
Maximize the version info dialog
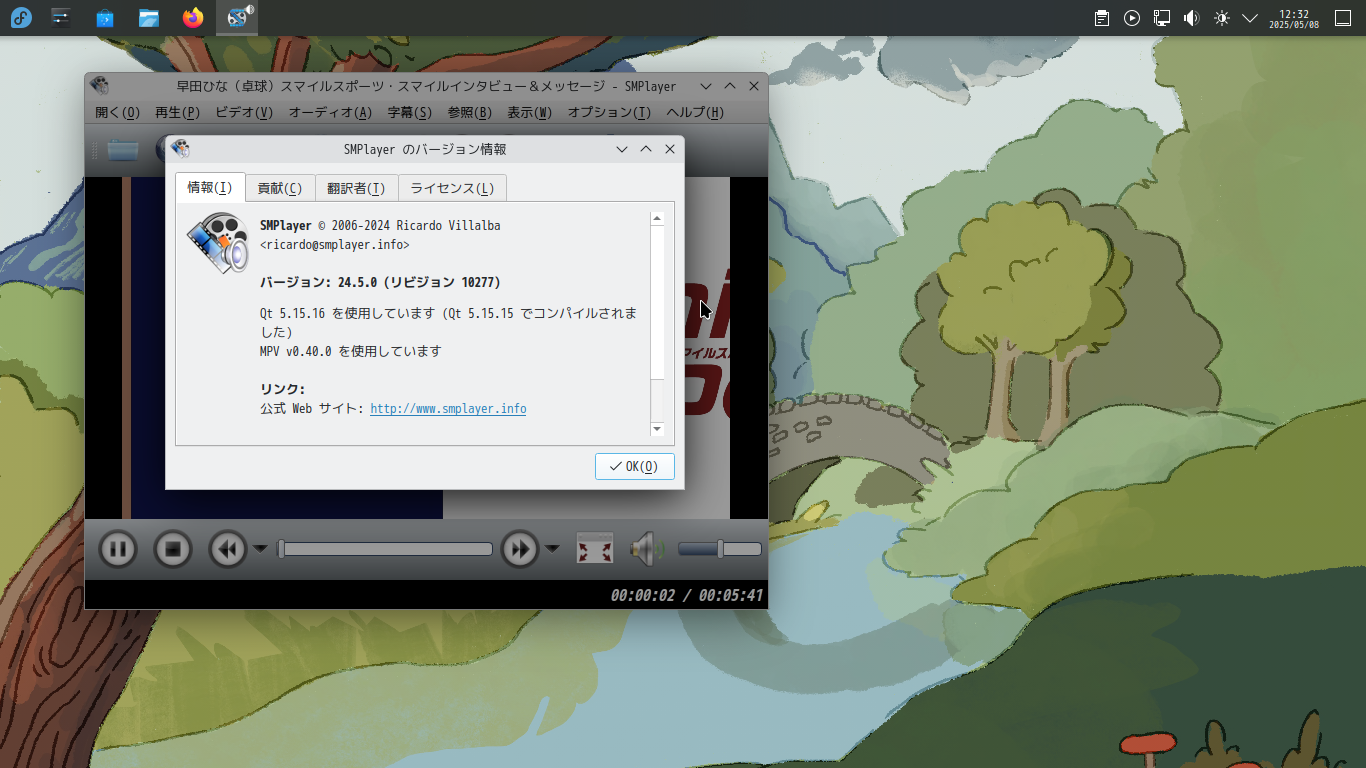coord(646,149)
